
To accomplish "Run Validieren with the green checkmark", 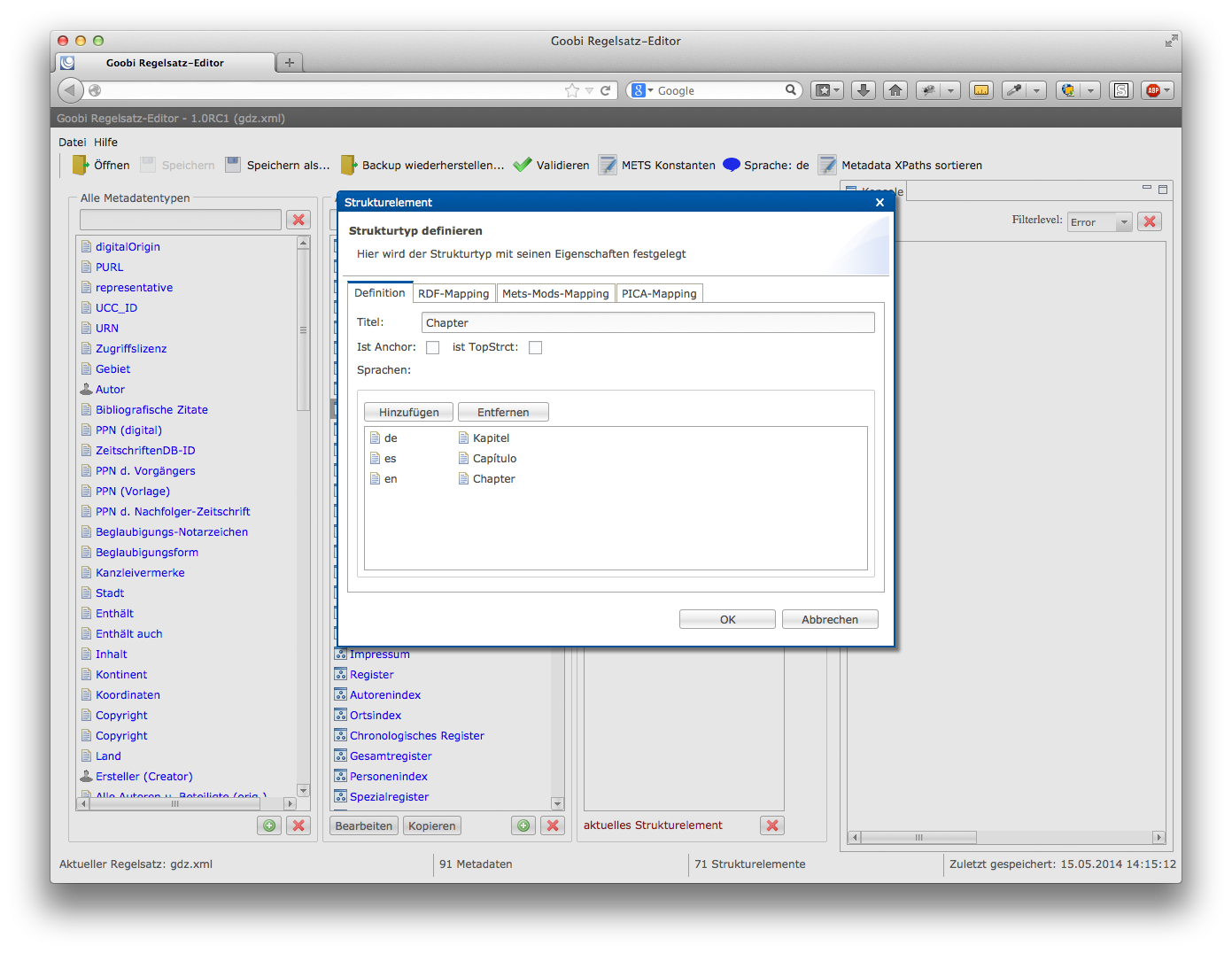I will click(x=523, y=164).
